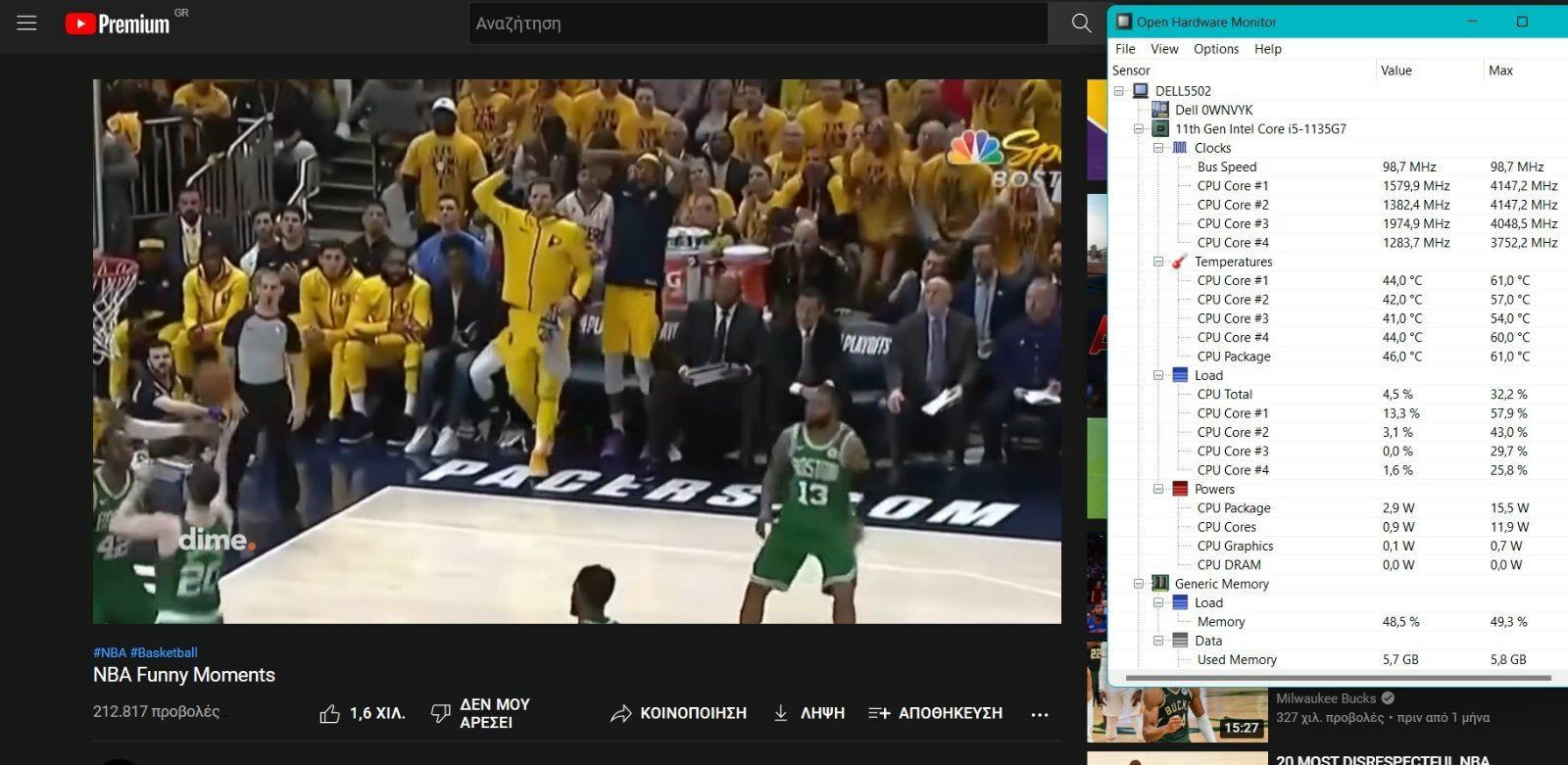Select CPU Core #4 load row 1,6 %
1568x765 pixels.
click(x=1338, y=470)
